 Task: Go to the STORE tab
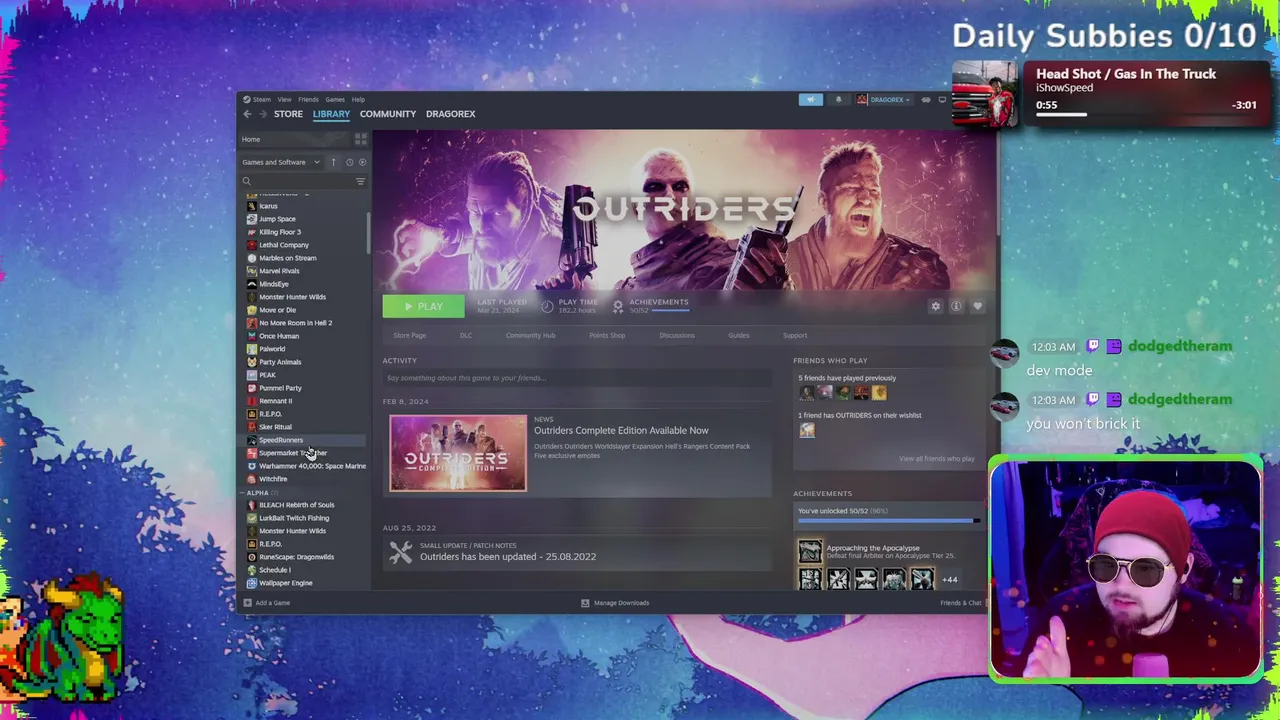point(288,114)
